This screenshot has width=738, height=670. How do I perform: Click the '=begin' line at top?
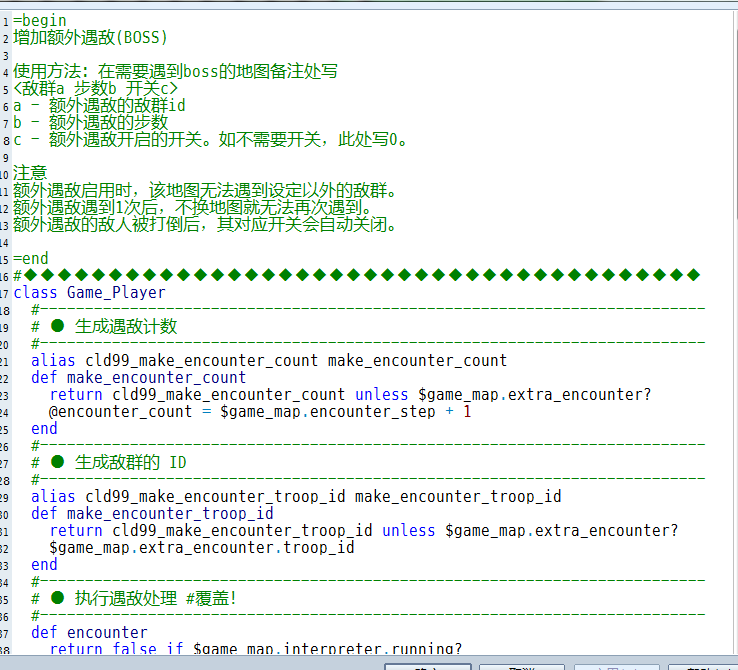(x=40, y=21)
